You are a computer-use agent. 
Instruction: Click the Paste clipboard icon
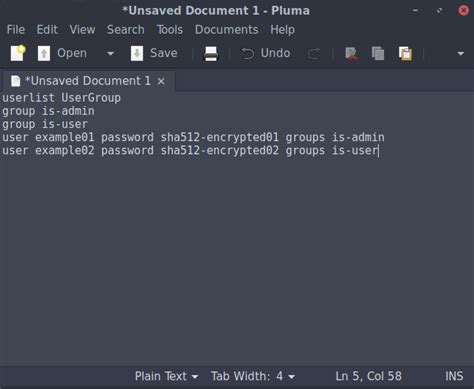(405, 54)
